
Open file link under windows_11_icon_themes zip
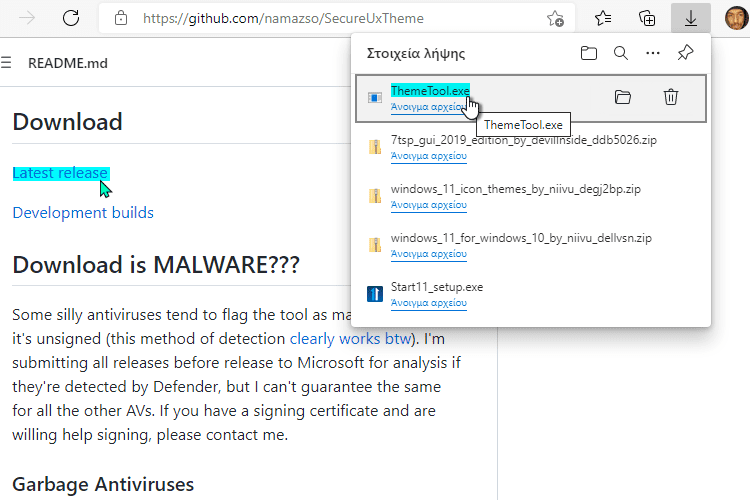click(429, 205)
